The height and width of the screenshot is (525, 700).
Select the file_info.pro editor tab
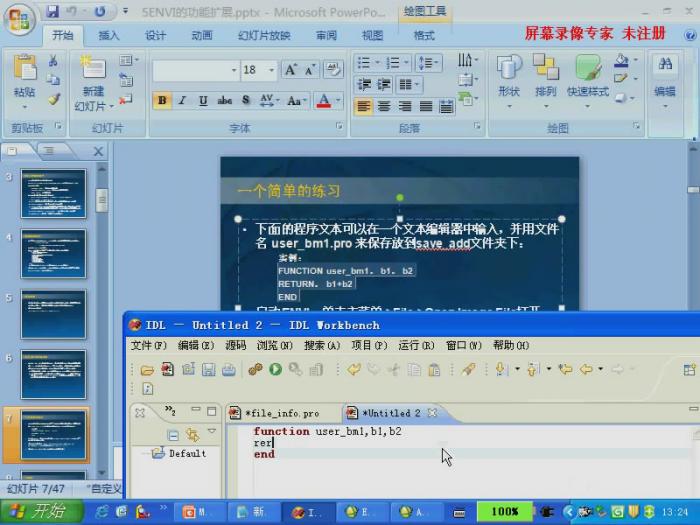point(280,412)
